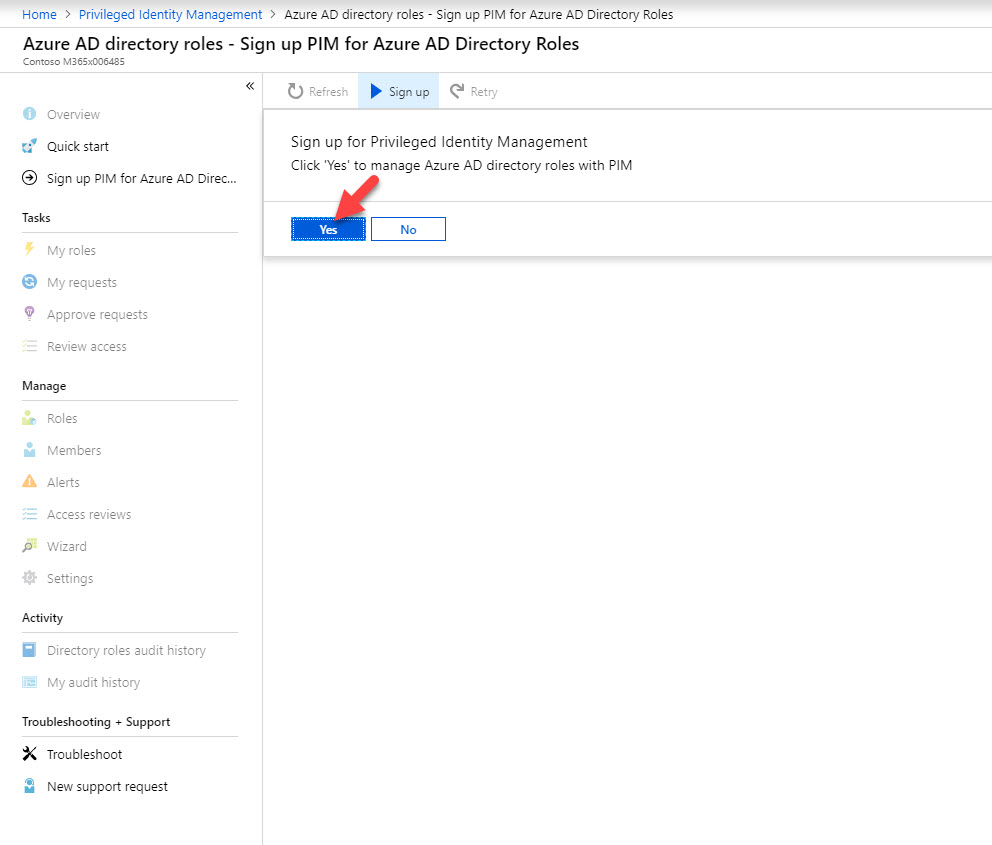Screen dimensions: 992x845
Task: Open Roles under Manage
Action: tap(62, 419)
